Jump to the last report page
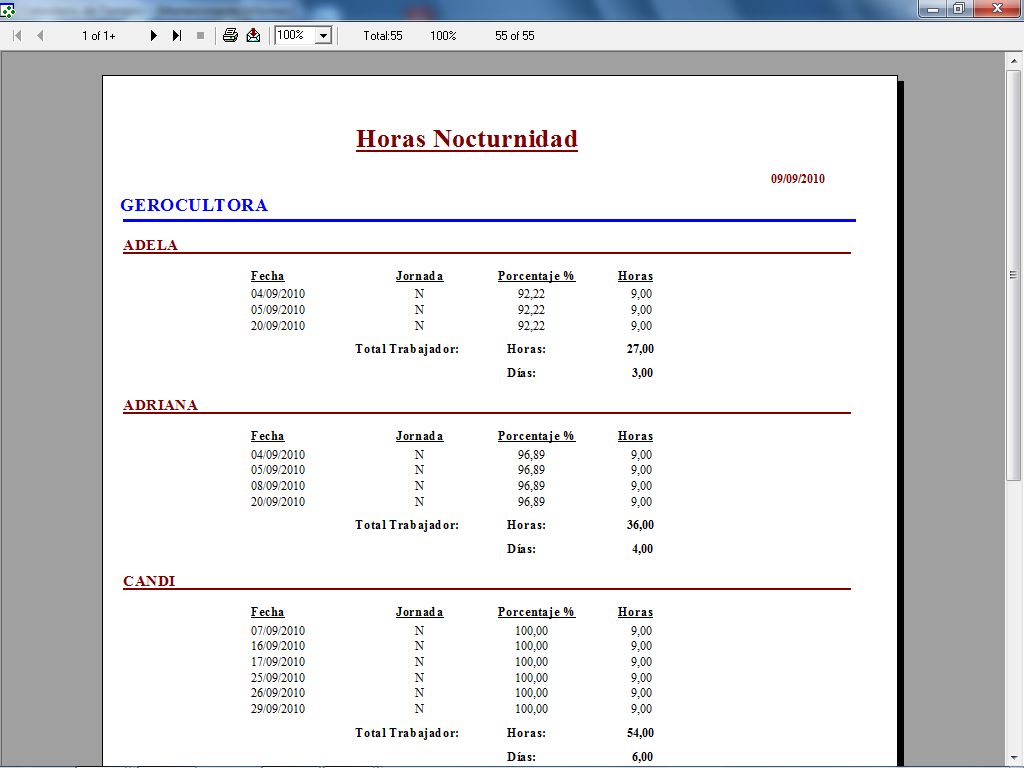 pyautogui.click(x=177, y=35)
